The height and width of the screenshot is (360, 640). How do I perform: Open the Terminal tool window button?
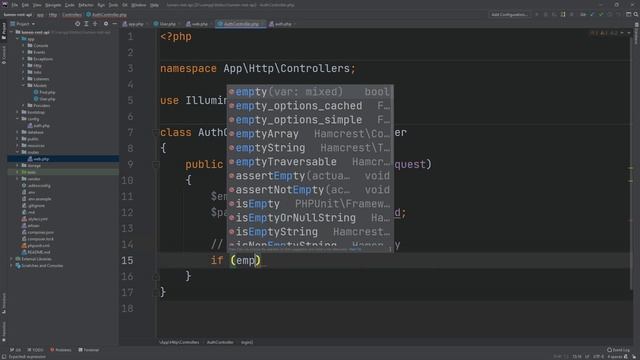click(x=89, y=350)
